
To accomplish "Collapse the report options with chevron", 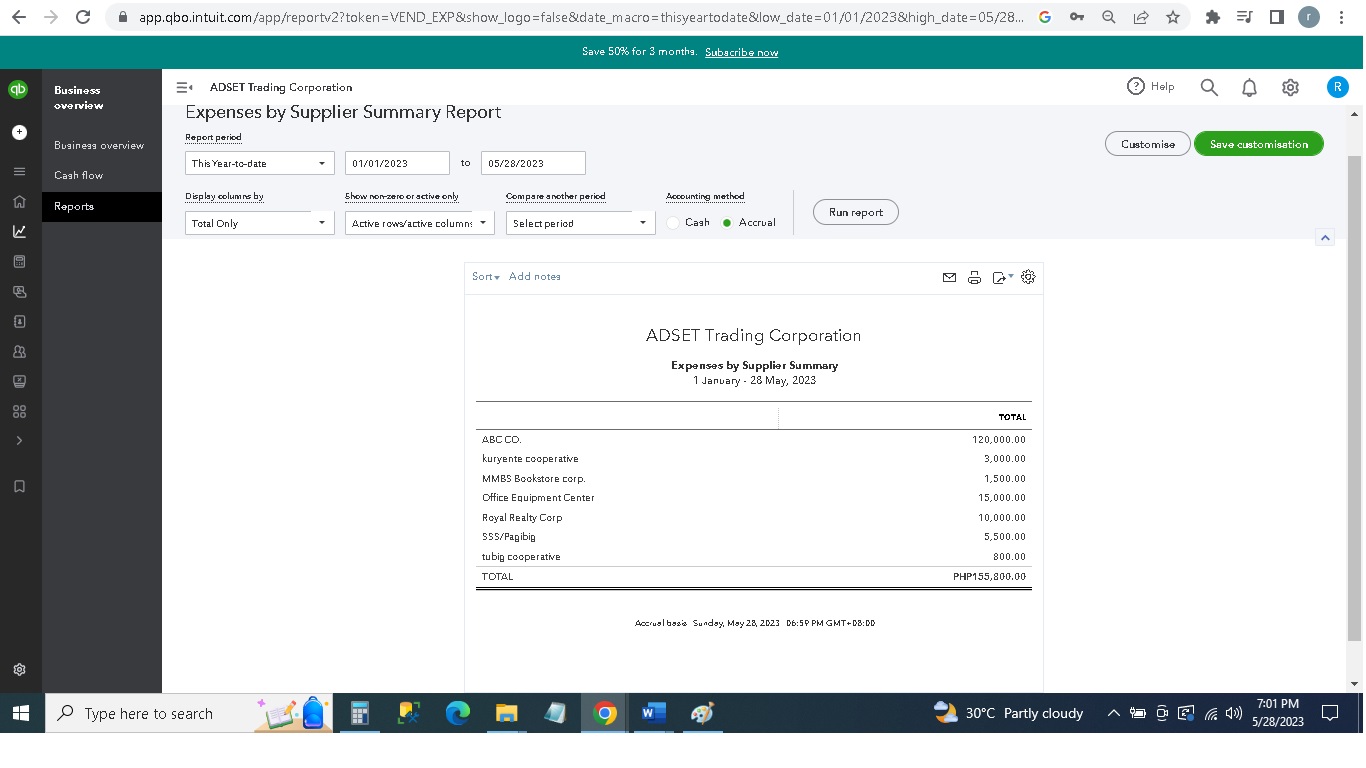I will [x=1325, y=237].
